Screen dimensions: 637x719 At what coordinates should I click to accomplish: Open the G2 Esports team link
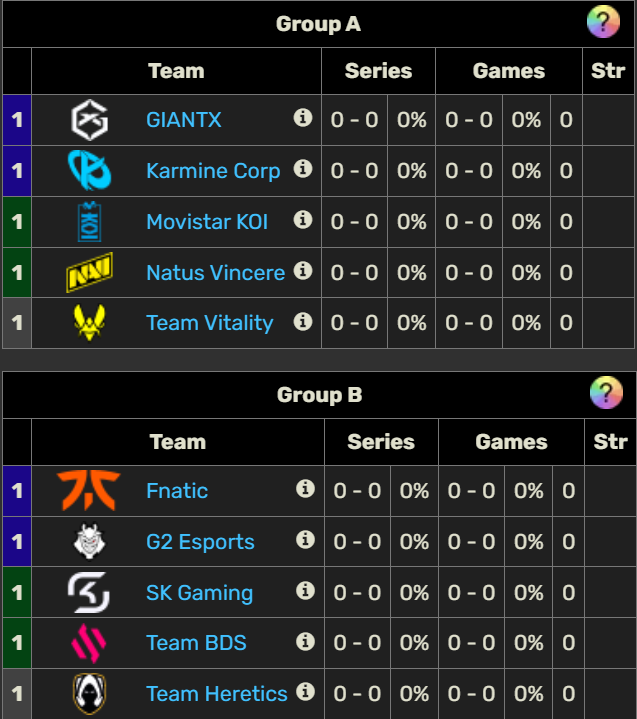[200, 542]
